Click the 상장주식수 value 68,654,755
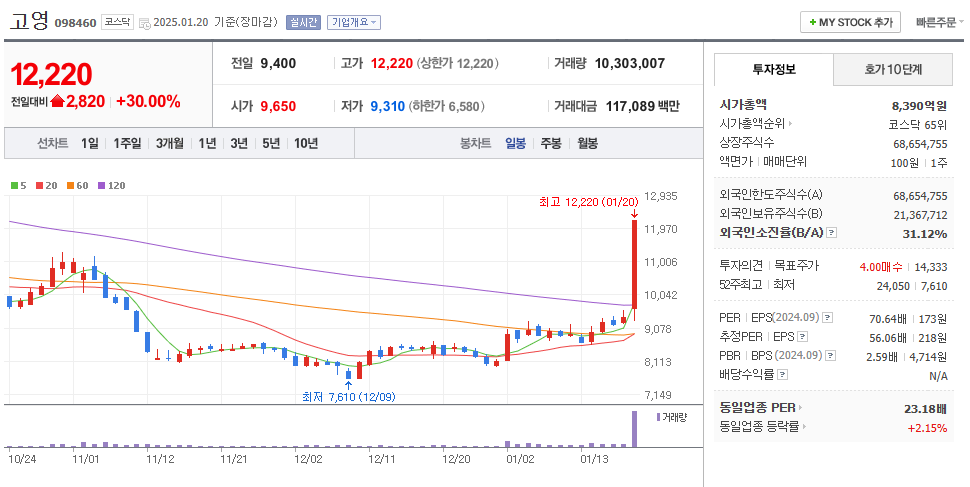970x487 pixels. [x=920, y=144]
